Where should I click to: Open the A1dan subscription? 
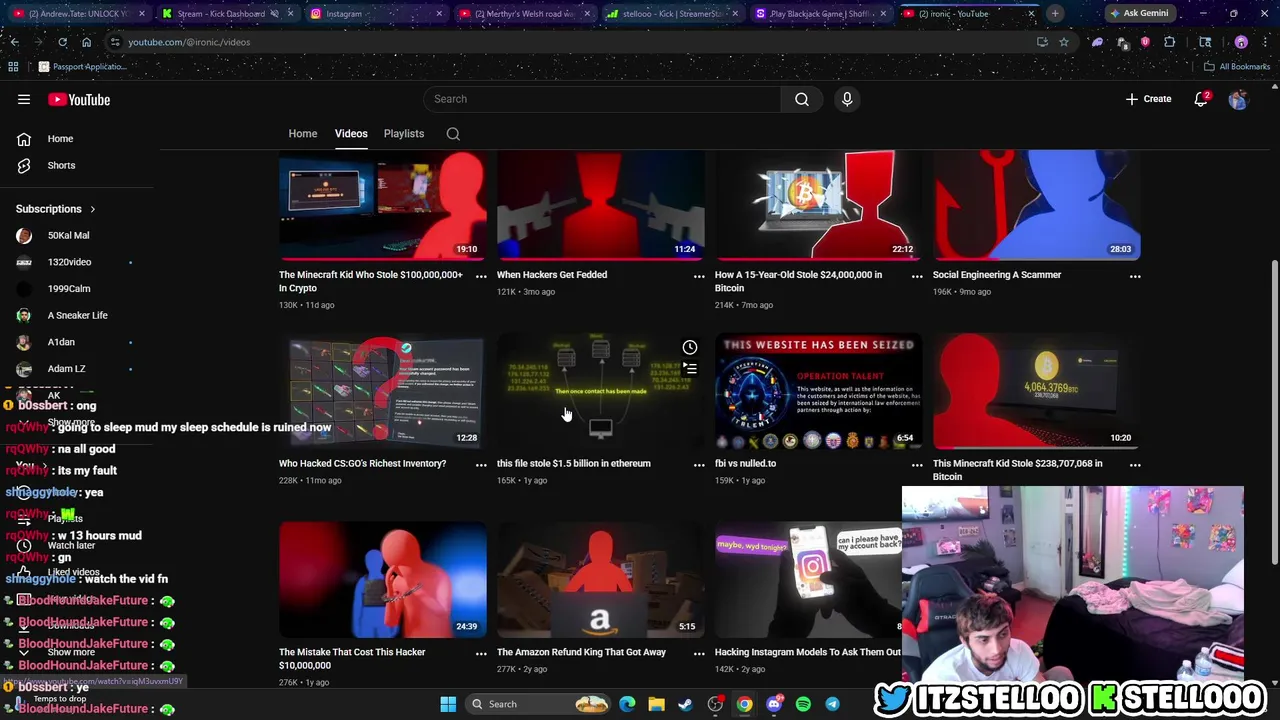[61, 342]
